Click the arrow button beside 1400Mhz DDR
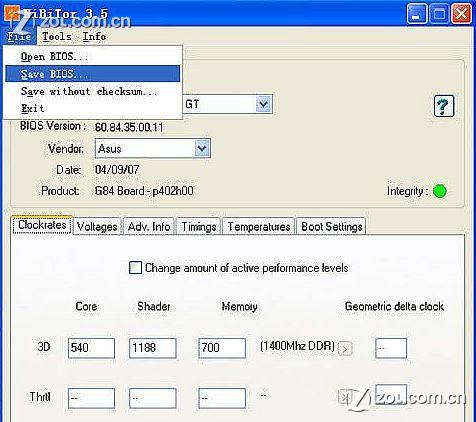 point(345,349)
